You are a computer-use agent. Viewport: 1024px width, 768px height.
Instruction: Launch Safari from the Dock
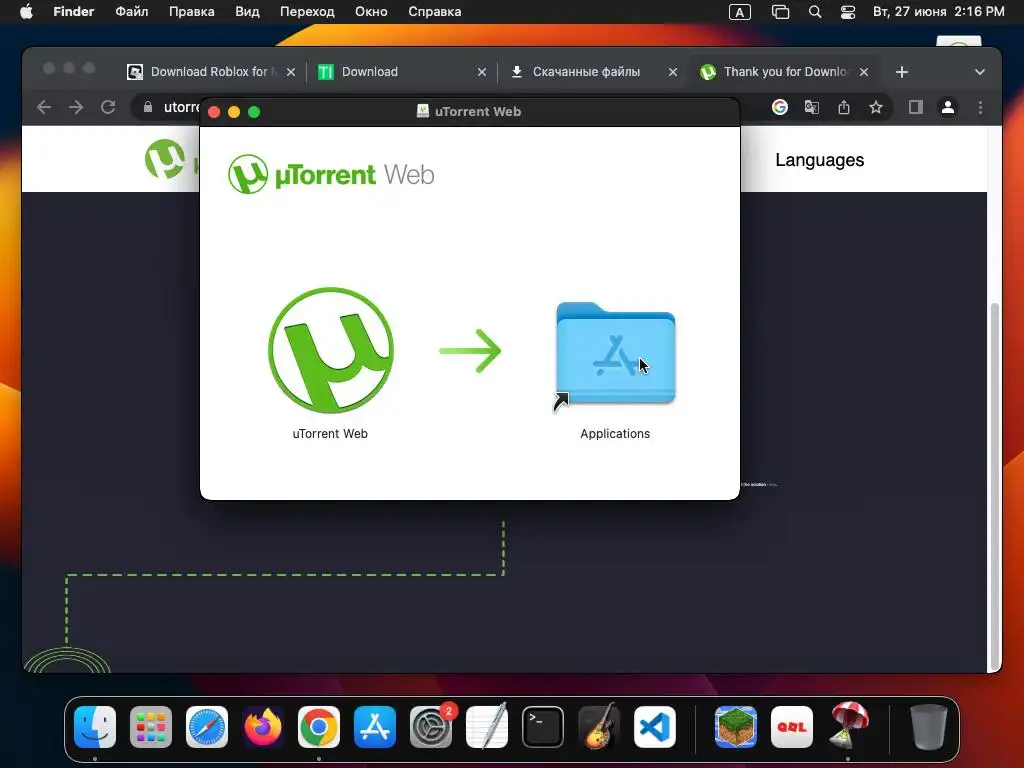(207, 727)
